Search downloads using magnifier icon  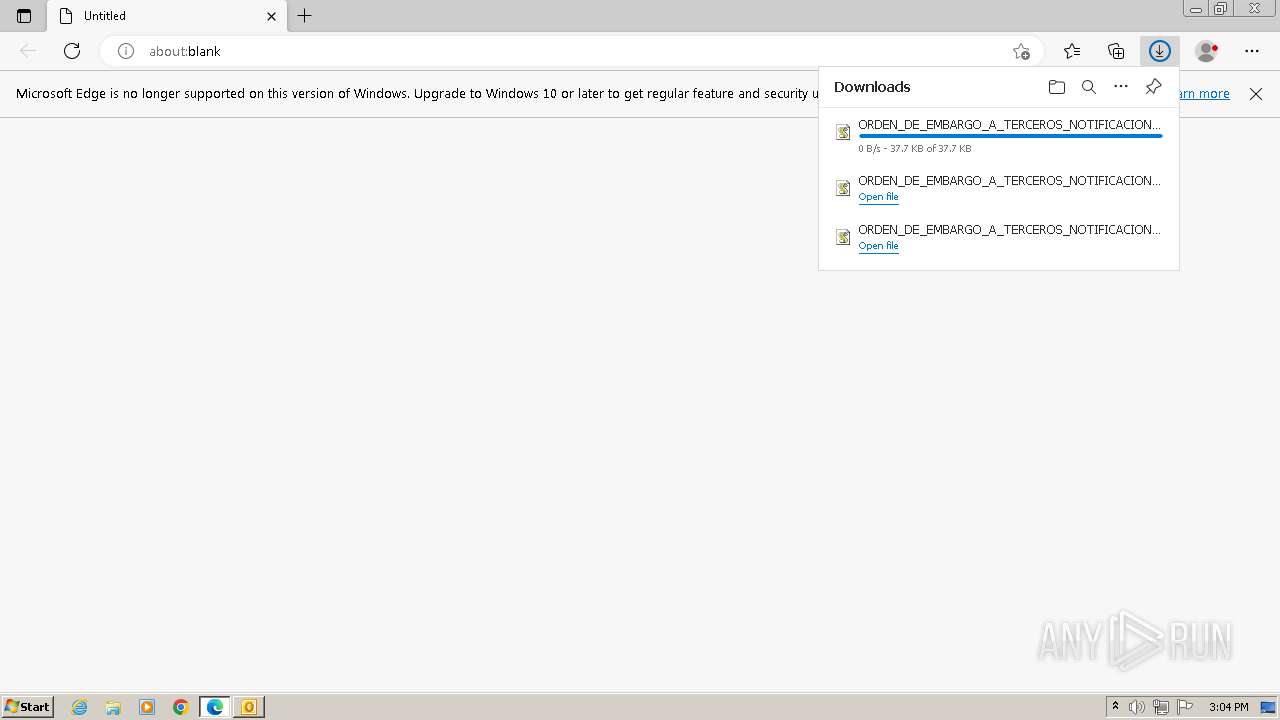[x=1089, y=87]
